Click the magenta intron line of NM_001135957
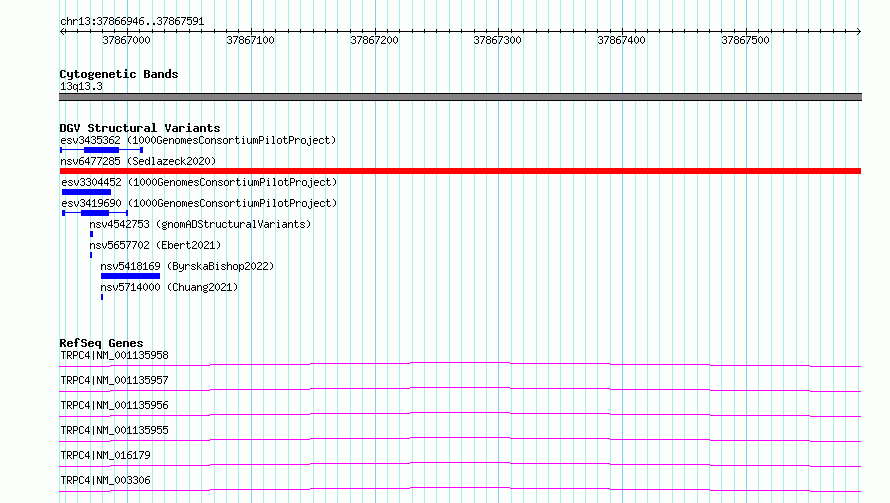Screen dimensions: 890x503 click(460, 388)
